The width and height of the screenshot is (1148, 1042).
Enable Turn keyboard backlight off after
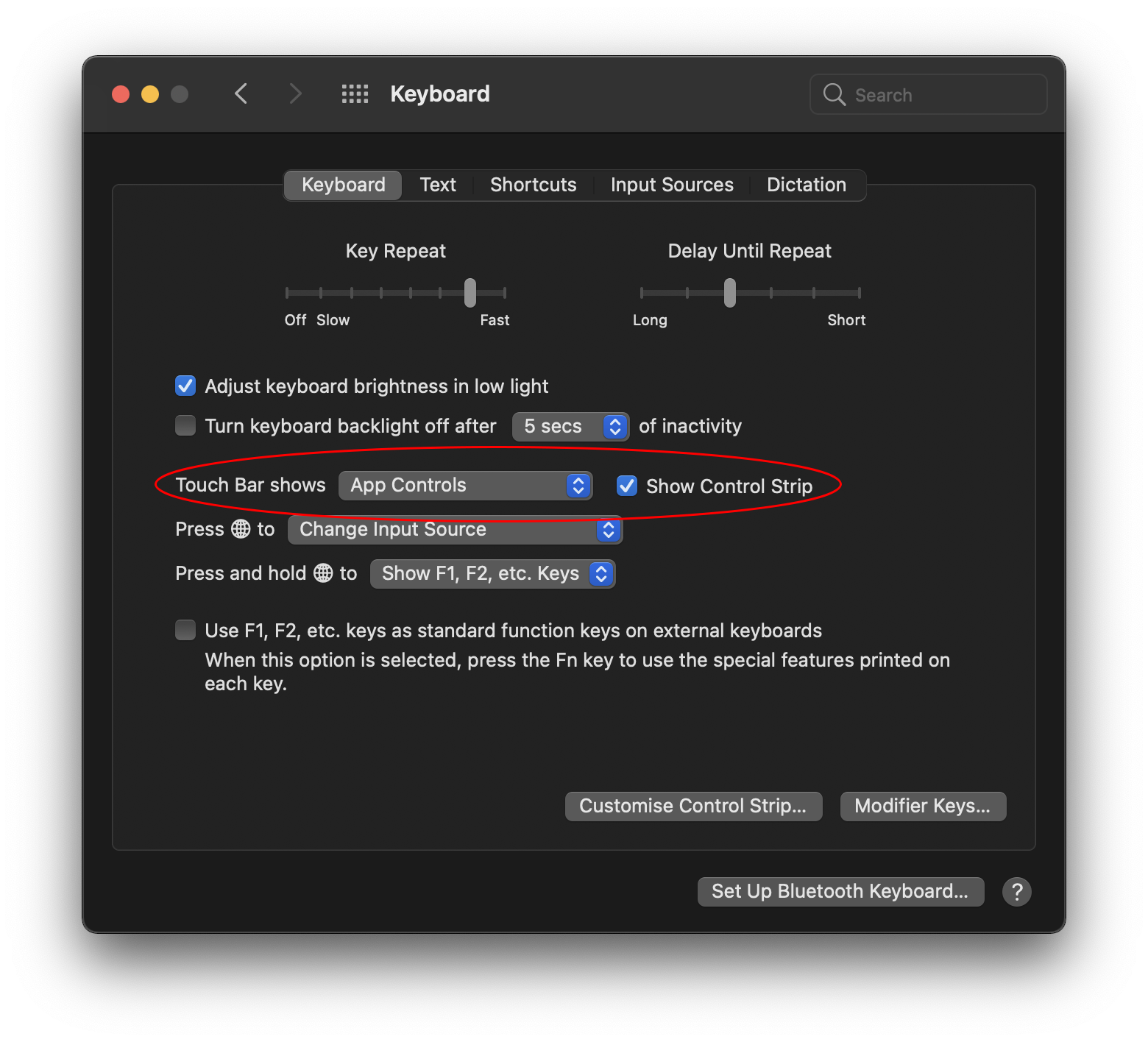(185, 426)
